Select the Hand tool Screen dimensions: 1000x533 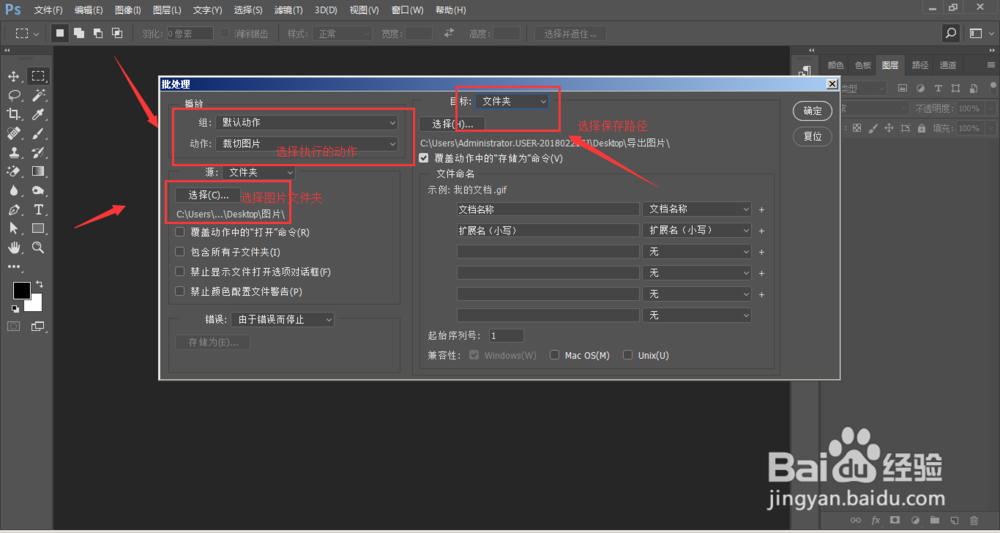[x=13, y=247]
